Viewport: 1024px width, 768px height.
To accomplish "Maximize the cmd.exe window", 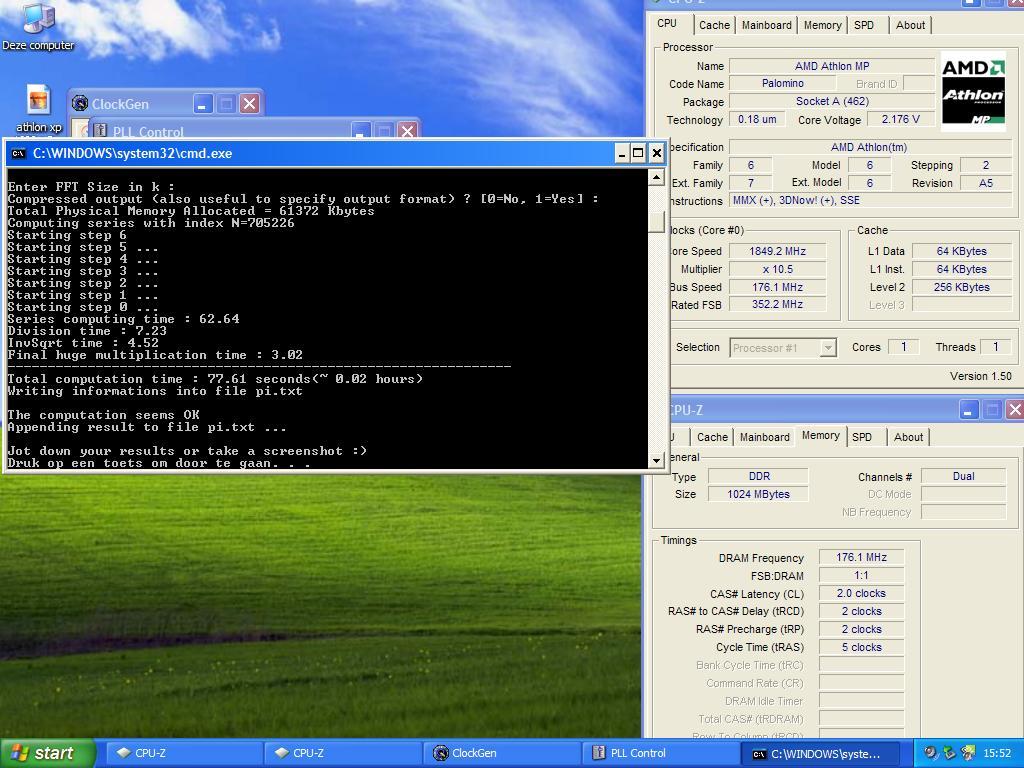I will click(638, 153).
